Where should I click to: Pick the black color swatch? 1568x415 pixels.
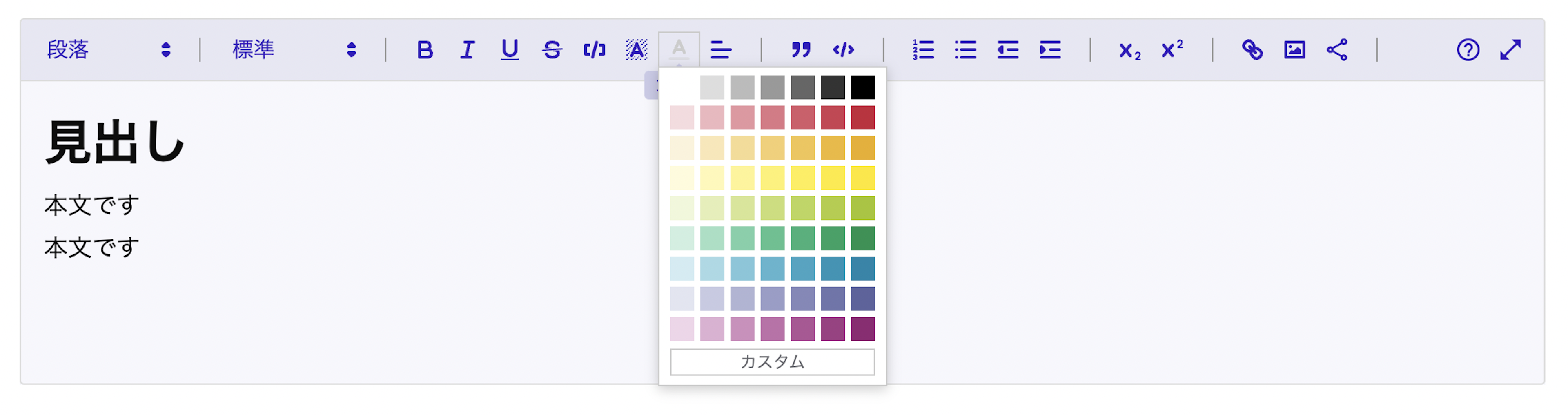coord(863,87)
